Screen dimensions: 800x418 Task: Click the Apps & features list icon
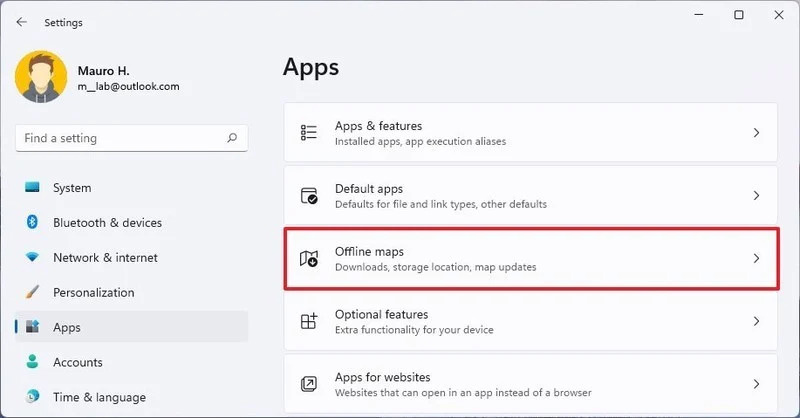click(309, 133)
